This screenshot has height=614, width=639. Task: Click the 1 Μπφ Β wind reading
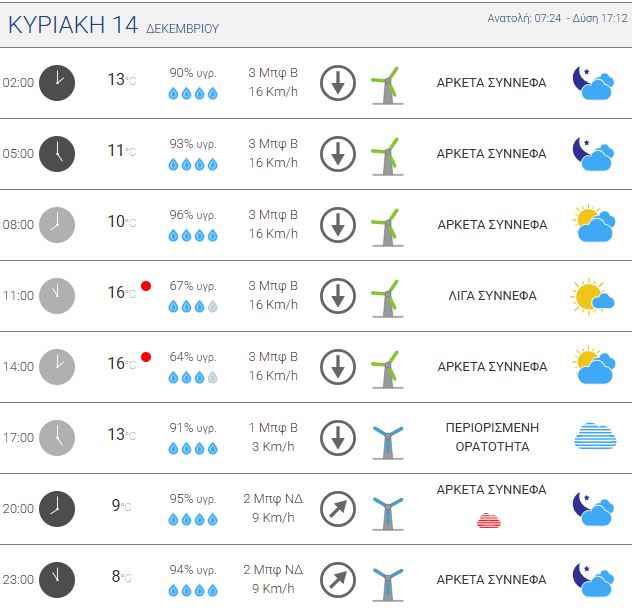click(273, 427)
